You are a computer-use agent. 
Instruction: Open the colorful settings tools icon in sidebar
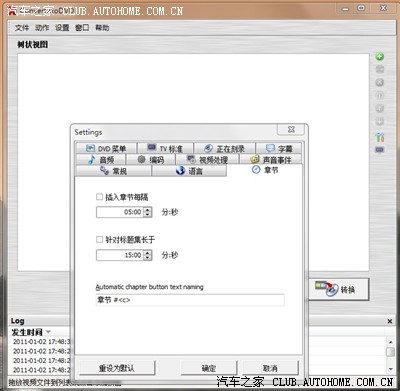(x=380, y=137)
